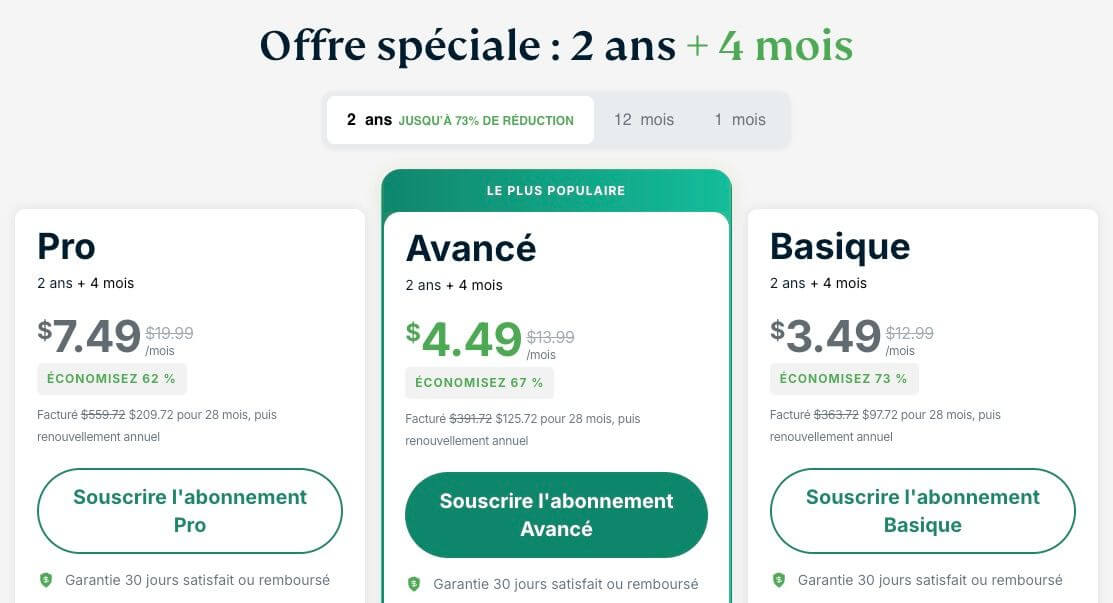This screenshot has height=603, width=1113.
Task: Switch to the 12 mois billing tab
Action: coord(644,119)
